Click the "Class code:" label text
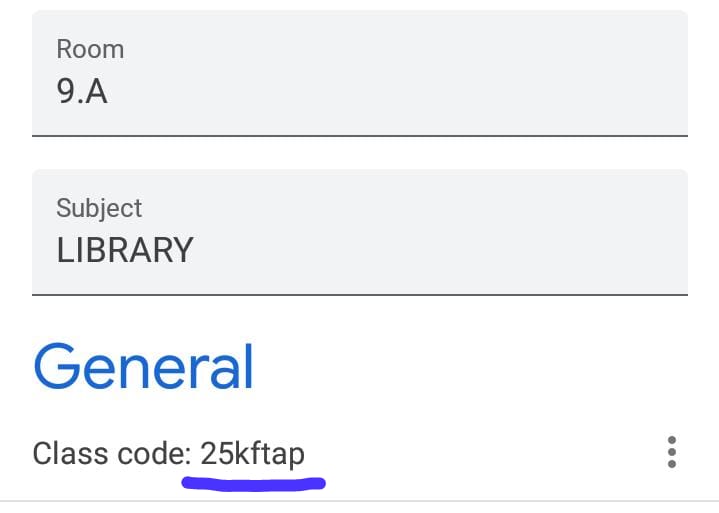Screen dimensions: 719x513 (x=112, y=453)
